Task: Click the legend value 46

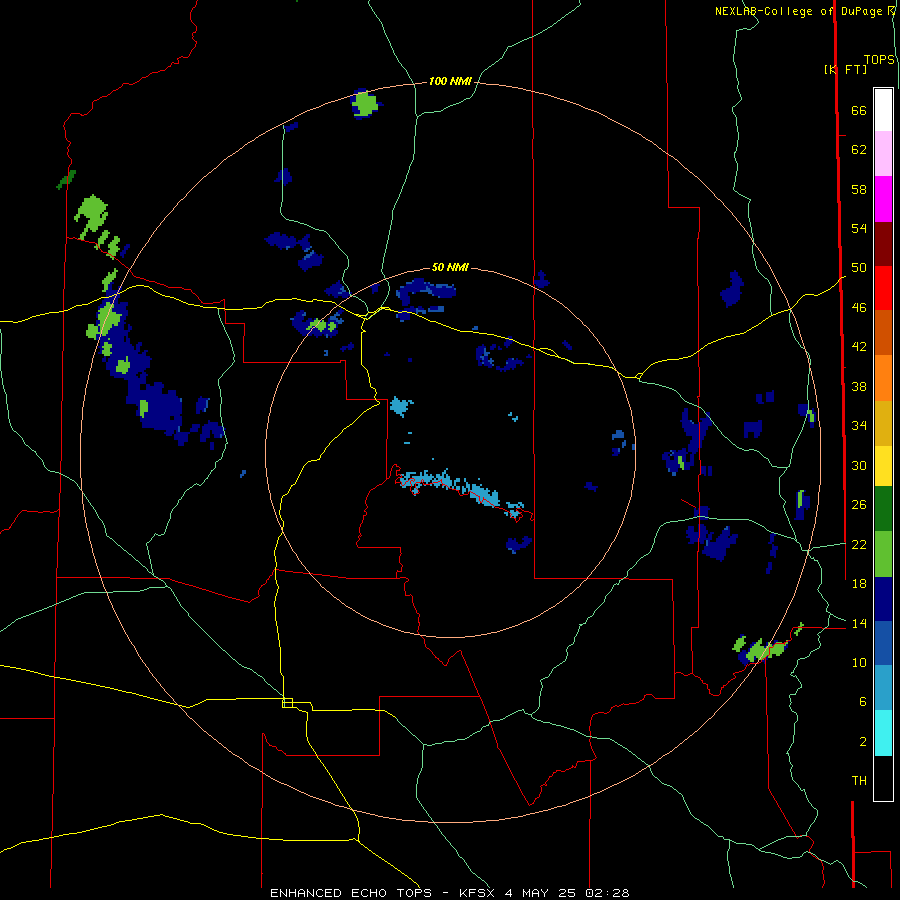Action: pos(859,308)
